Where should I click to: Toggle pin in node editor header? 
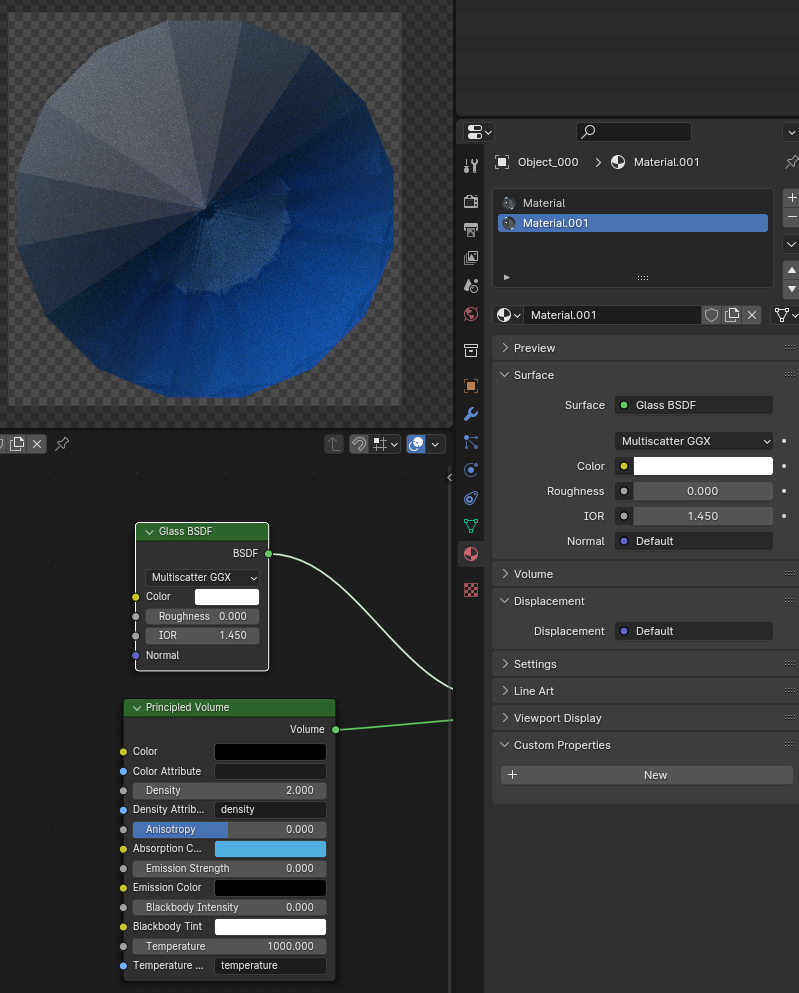click(62, 444)
